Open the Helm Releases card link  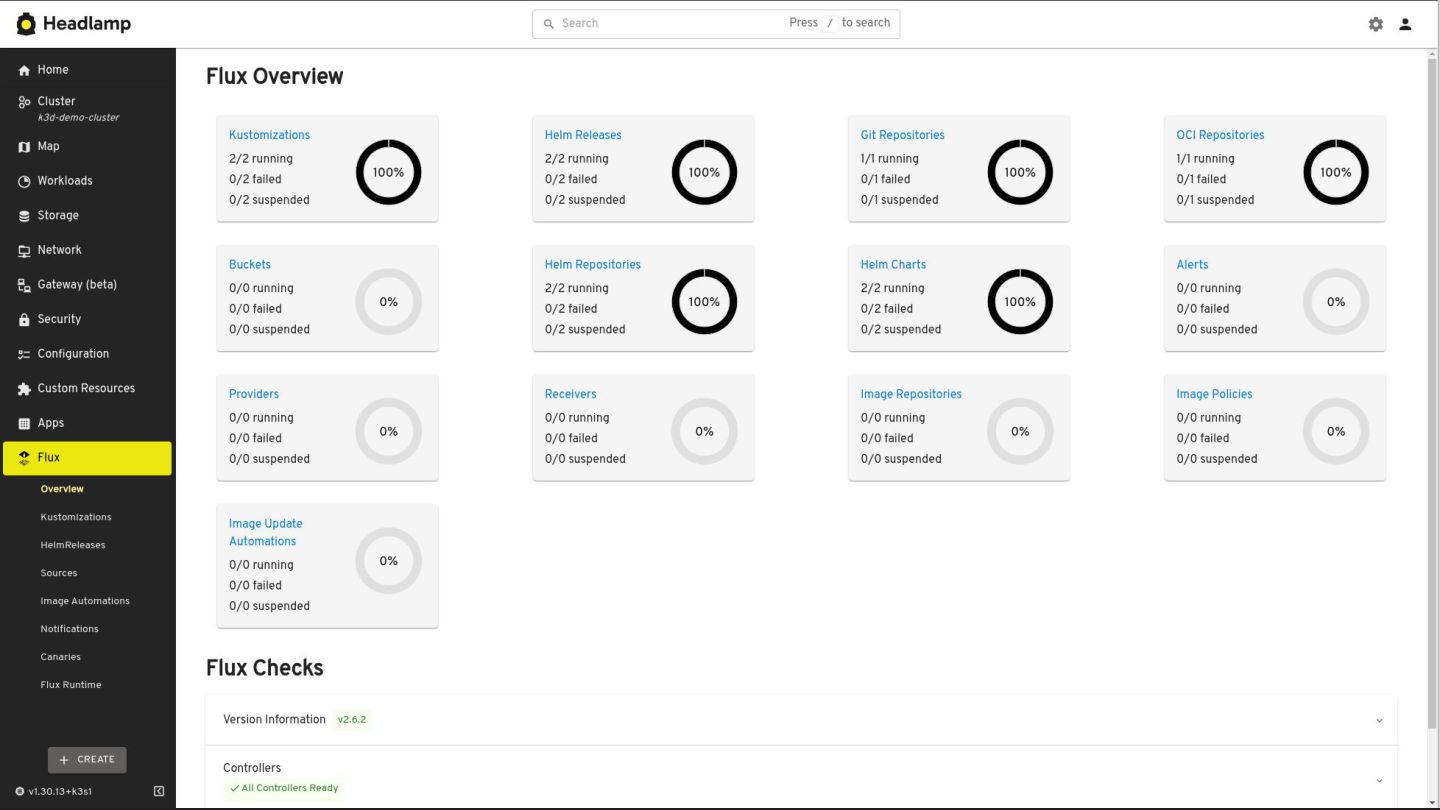(583, 135)
